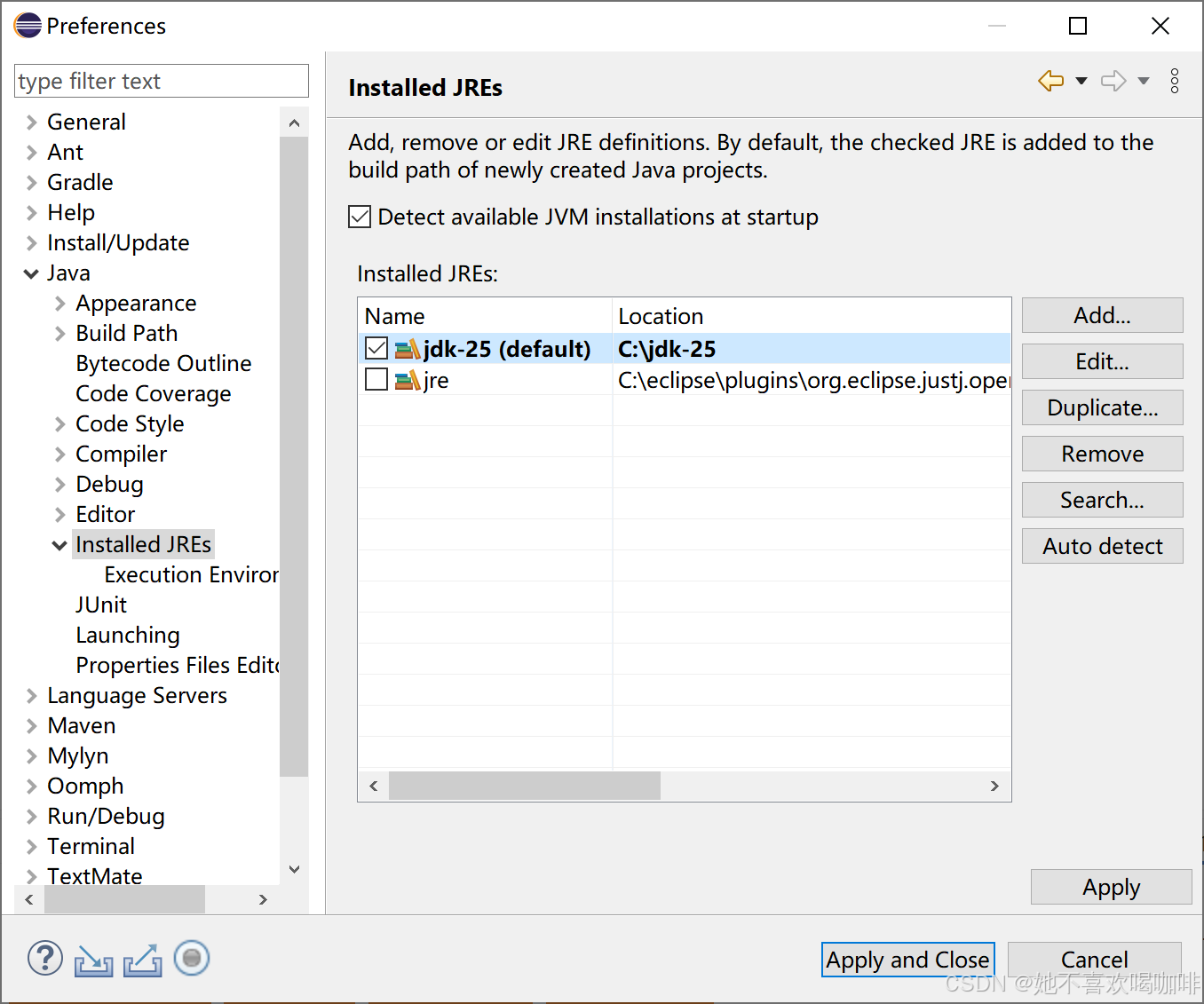Select Properties Files Editor page

click(x=178, y=666)
